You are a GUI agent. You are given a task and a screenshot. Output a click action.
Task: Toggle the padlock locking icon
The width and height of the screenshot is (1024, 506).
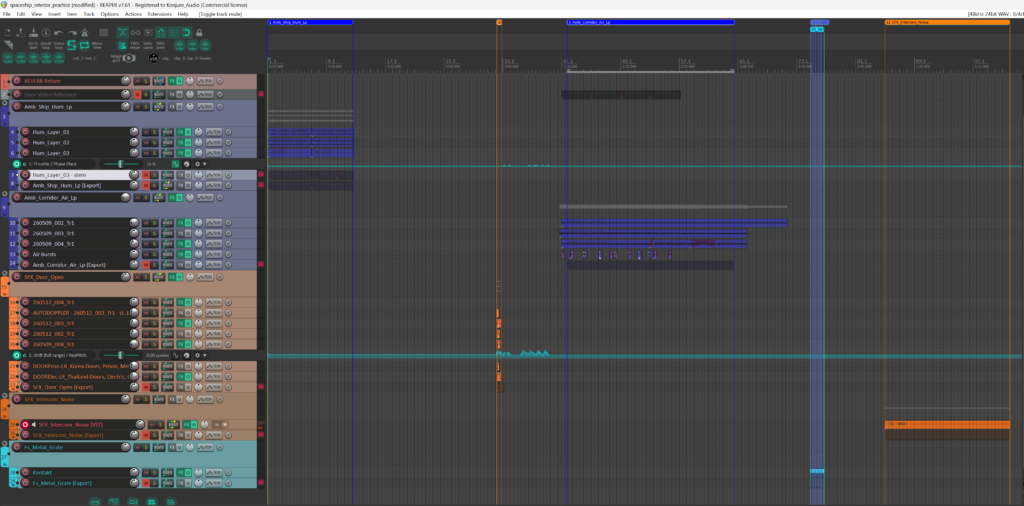pyautogui.click(x=199, y=33)
